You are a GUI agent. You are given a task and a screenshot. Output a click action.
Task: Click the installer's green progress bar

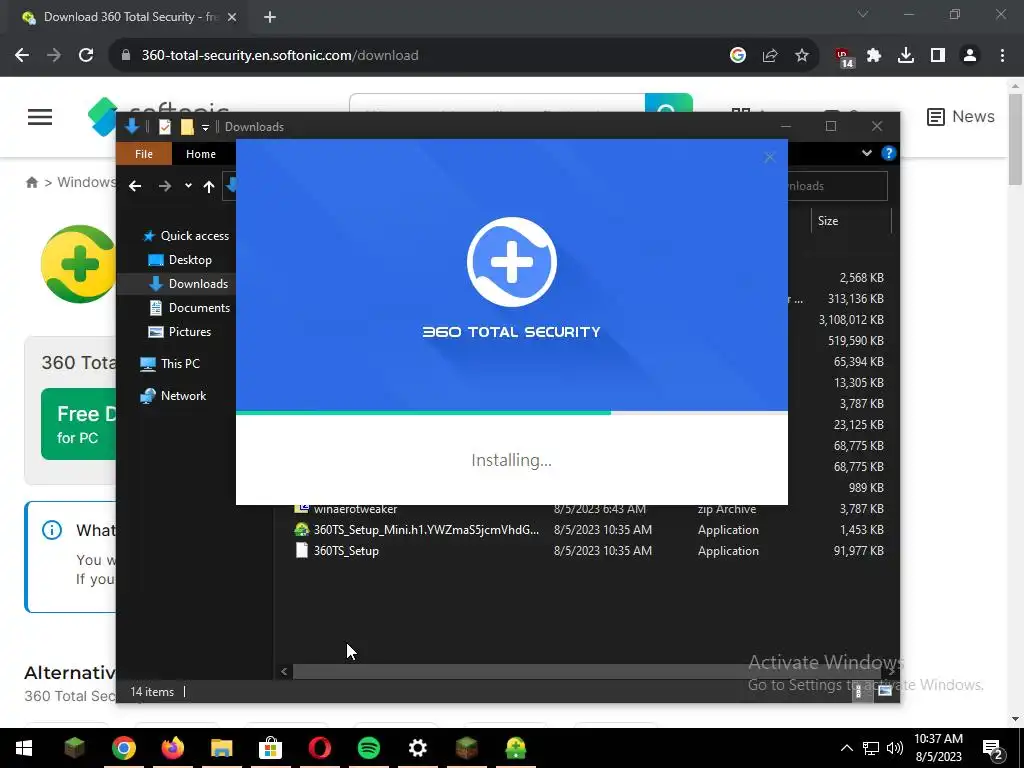click(423, 413)
